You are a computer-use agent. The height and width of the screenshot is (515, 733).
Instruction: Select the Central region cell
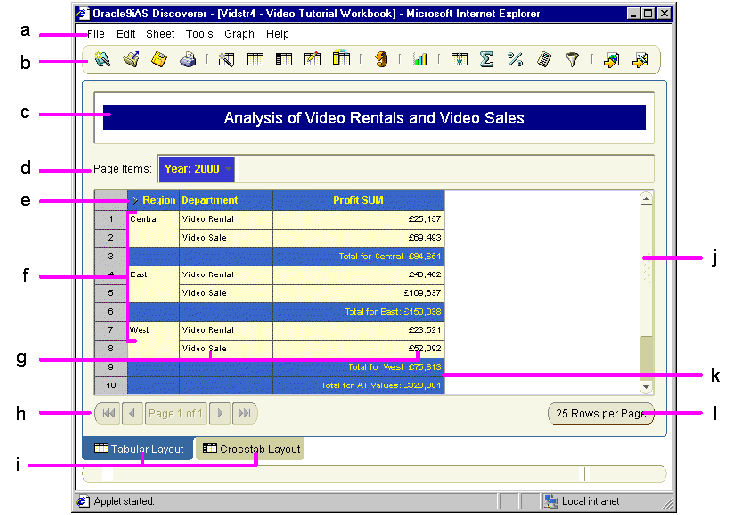[x=153, y=229]
